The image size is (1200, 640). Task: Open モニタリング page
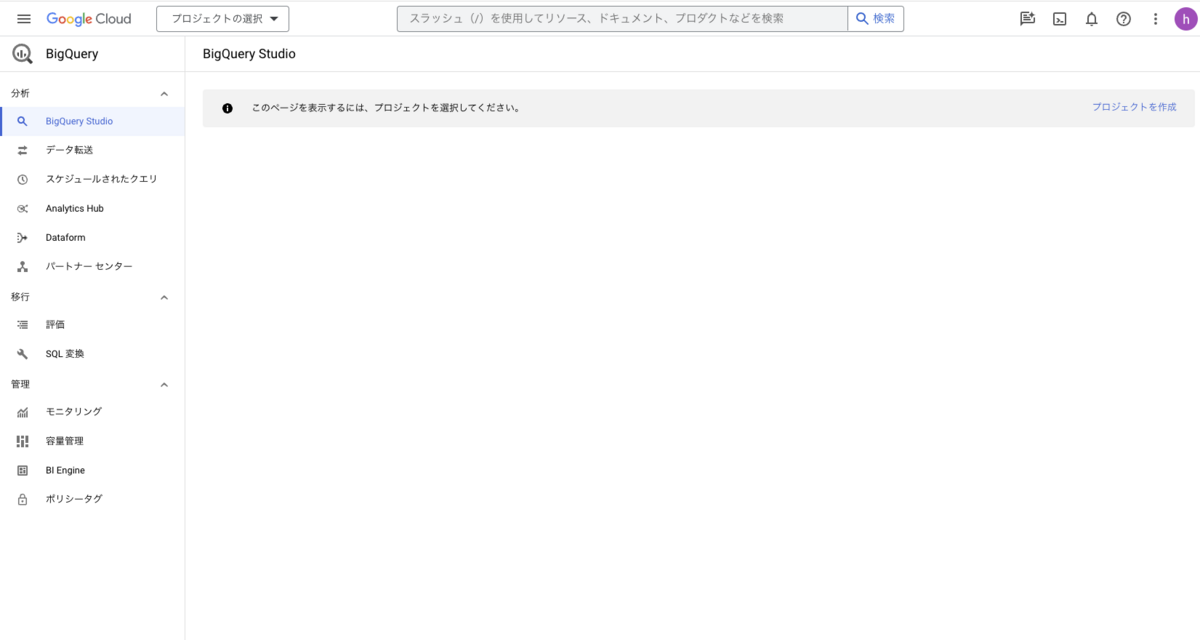[x=92, y=412]
